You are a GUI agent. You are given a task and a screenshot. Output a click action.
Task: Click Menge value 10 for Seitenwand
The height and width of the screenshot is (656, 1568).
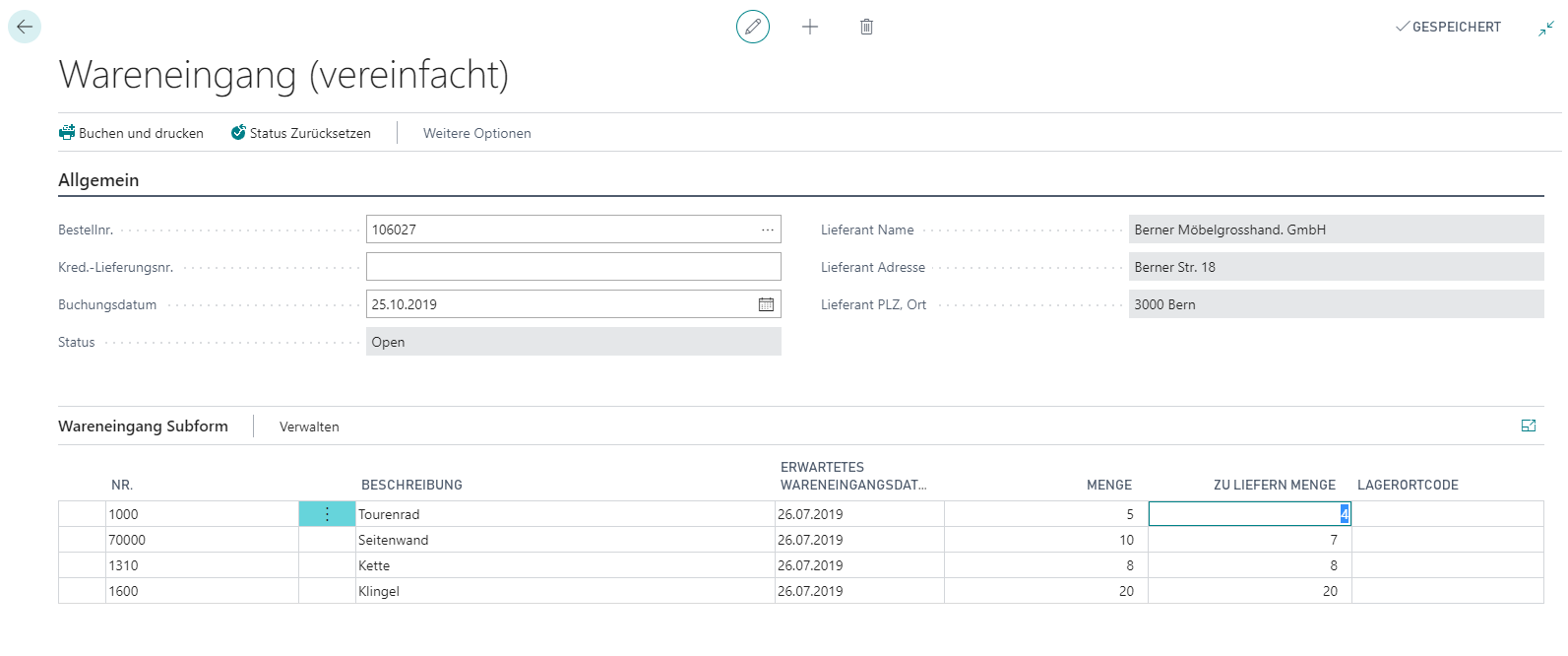click(x=1045, y=540)
